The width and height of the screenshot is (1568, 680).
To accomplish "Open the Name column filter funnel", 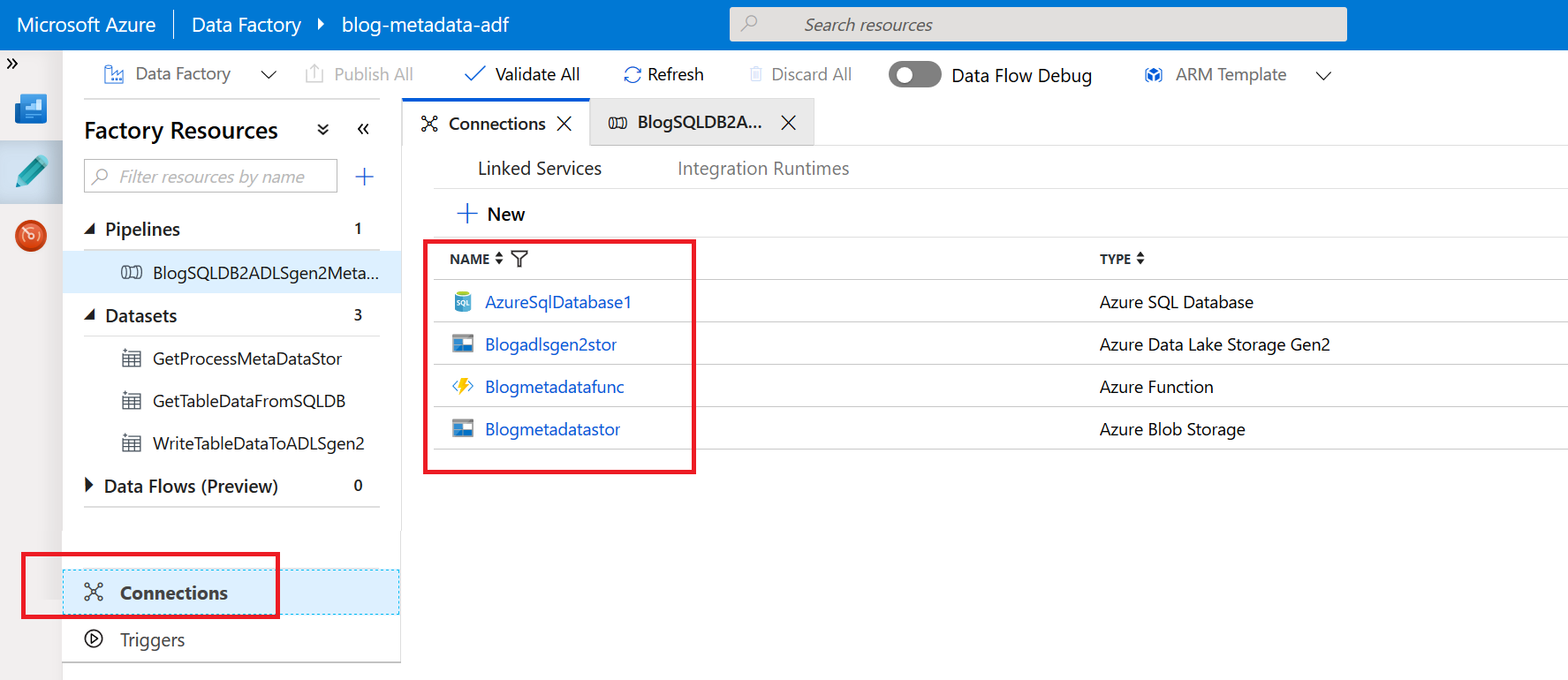I will [519, 259].
